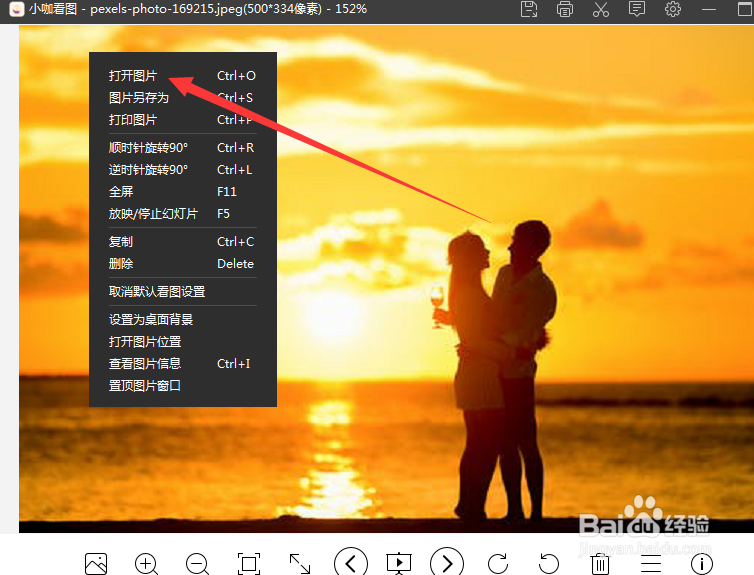Open the feedback comment icon

637,9
